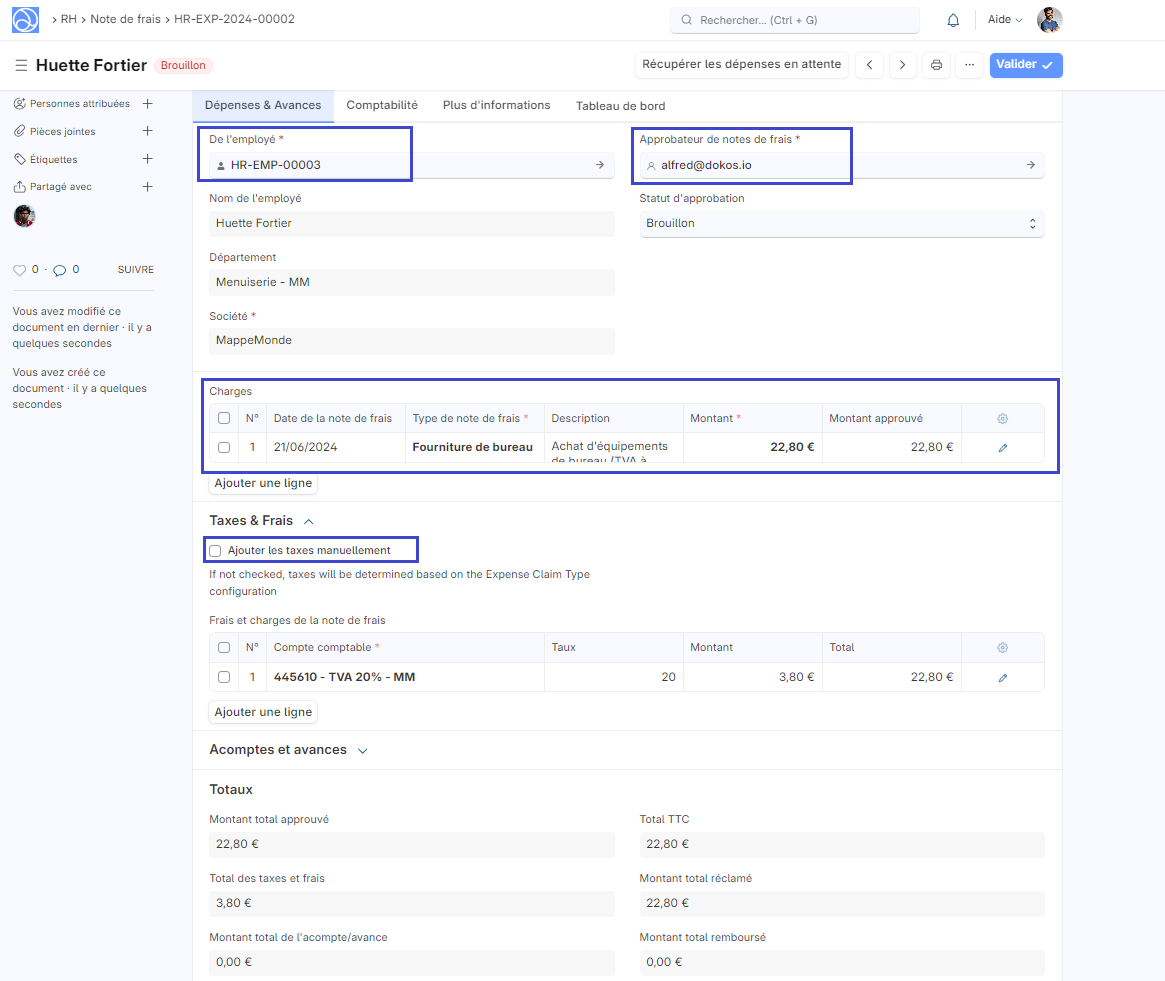Check the TVA 20% tax row checkbox

coord(224,677)
